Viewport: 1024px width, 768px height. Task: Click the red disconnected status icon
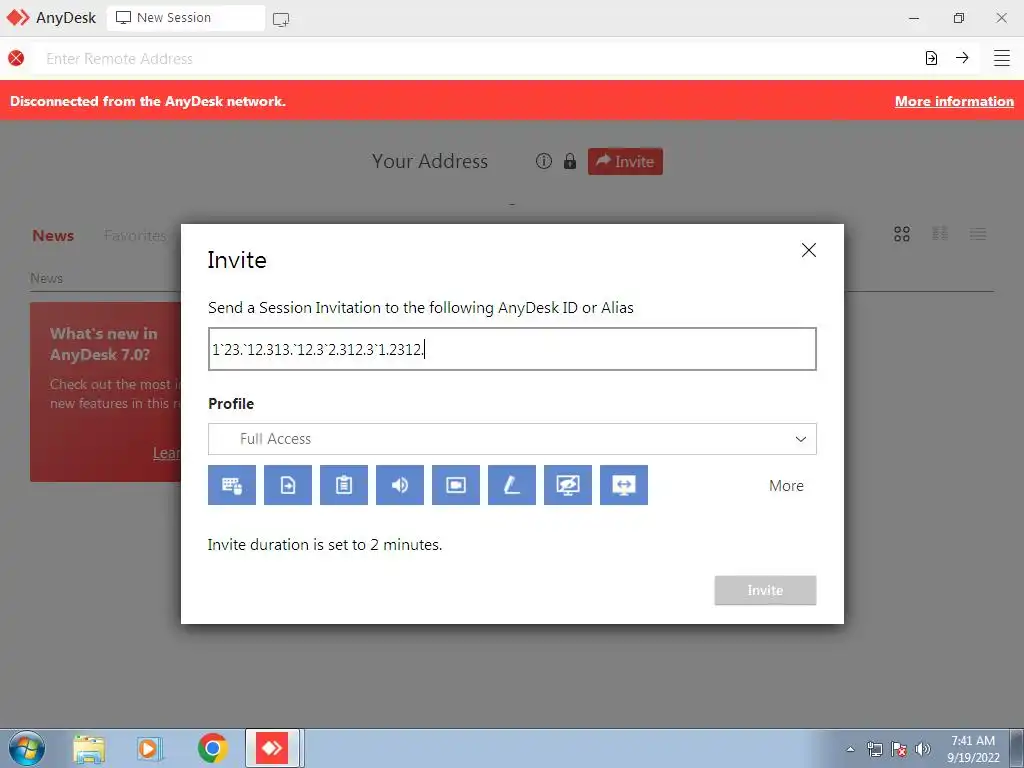pyautogui.click(x=16, y=58)
